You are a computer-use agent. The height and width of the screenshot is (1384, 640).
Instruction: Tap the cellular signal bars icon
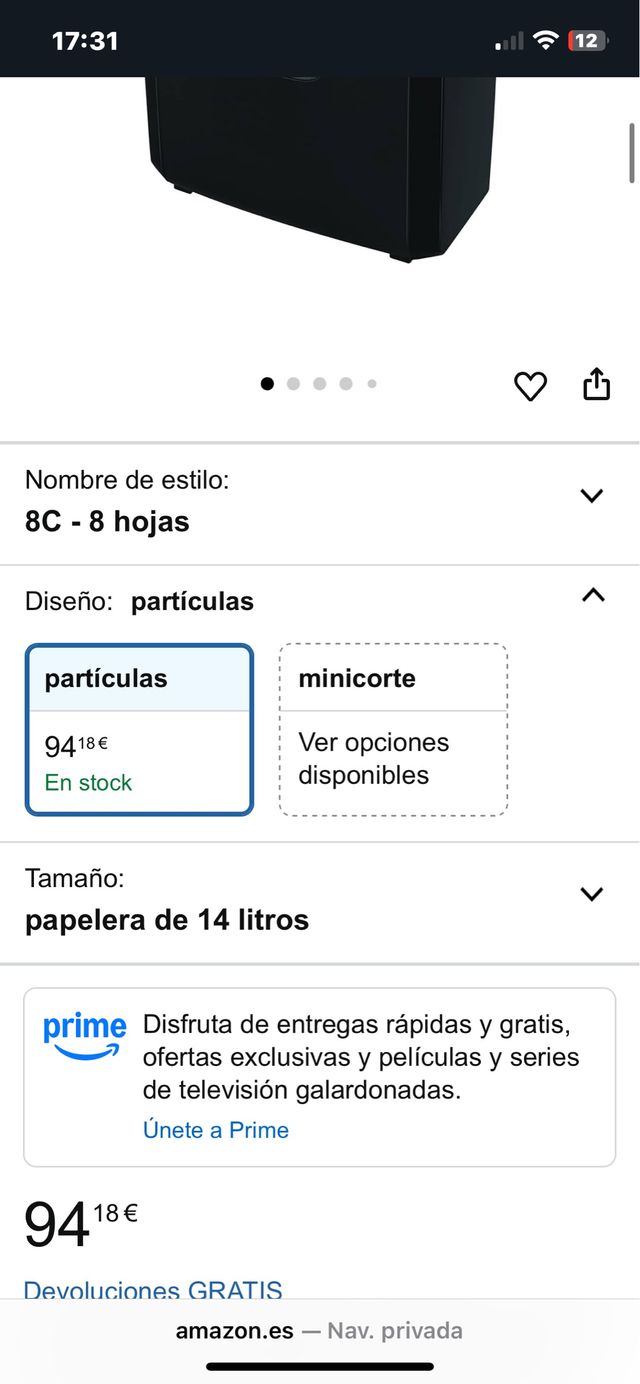click(x=509, y=41)
